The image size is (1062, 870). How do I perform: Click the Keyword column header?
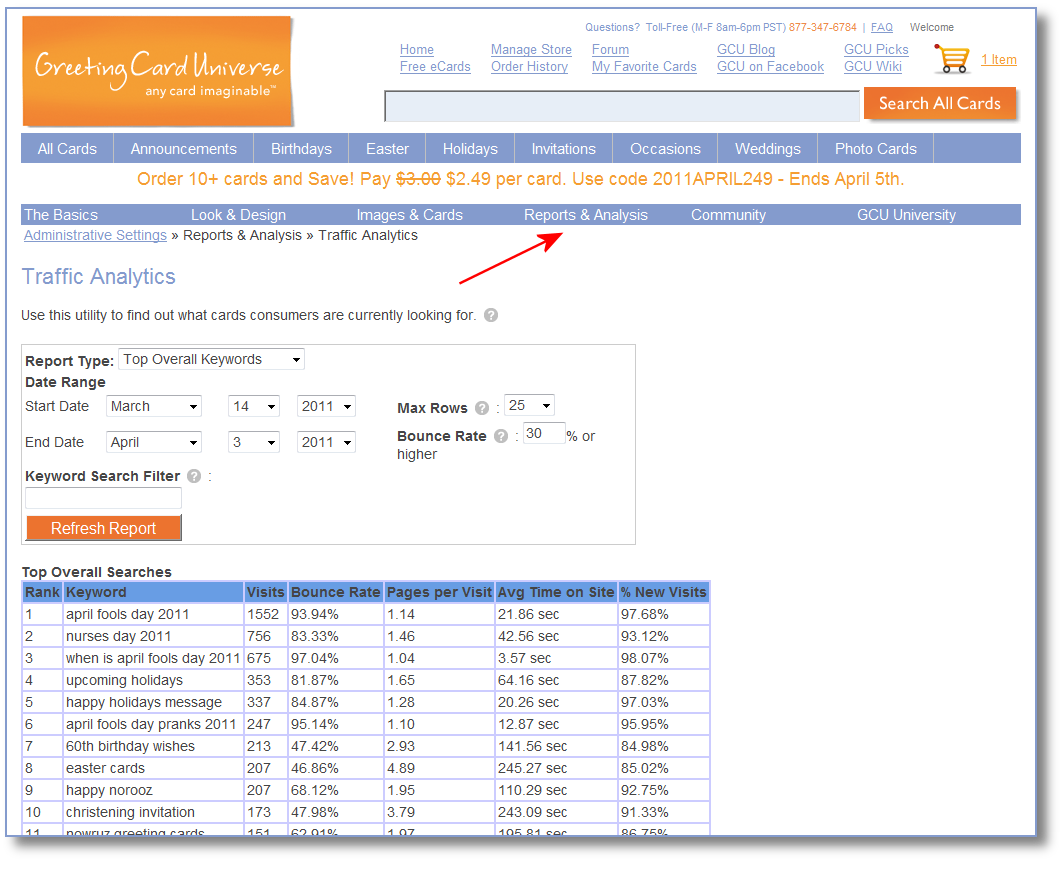pos(153,592)
